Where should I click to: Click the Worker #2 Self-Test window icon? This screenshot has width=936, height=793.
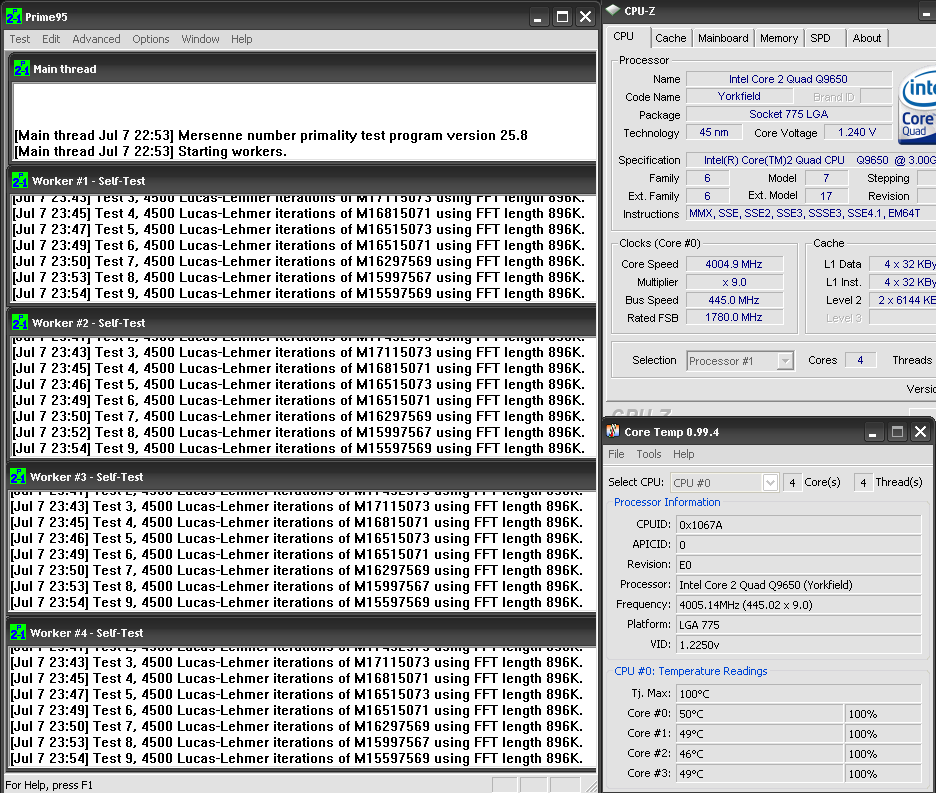(x=20, y=322)
